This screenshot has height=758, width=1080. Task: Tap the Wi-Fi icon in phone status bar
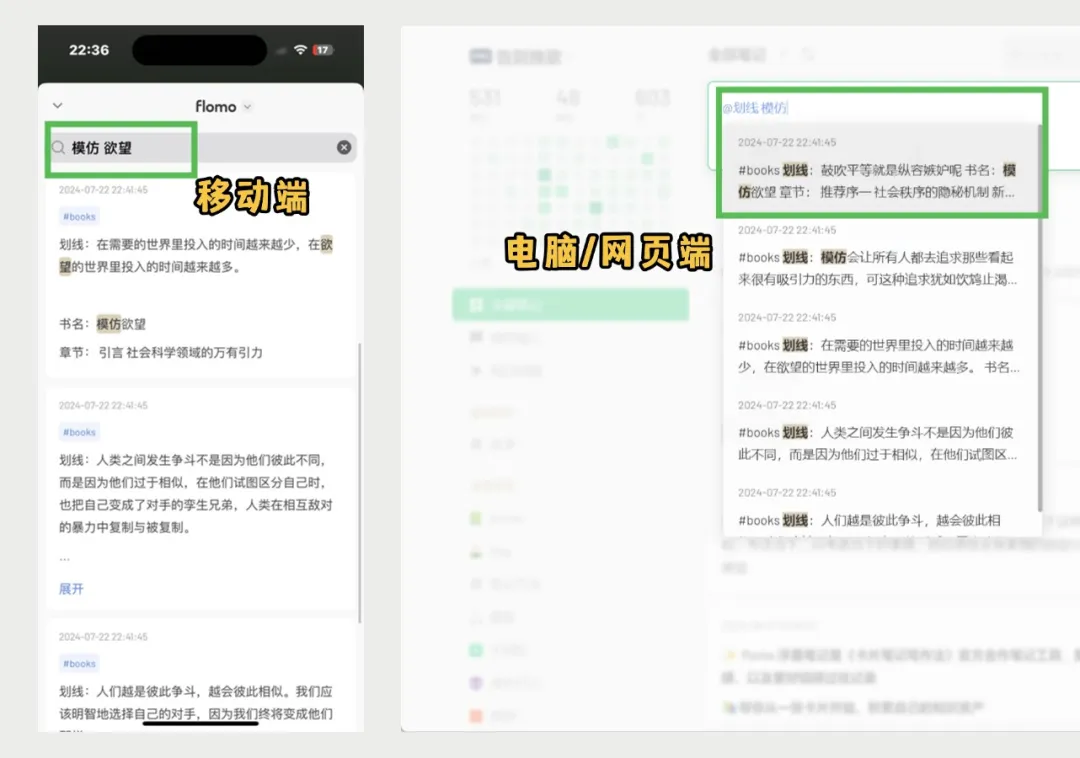tap(300, 50)
